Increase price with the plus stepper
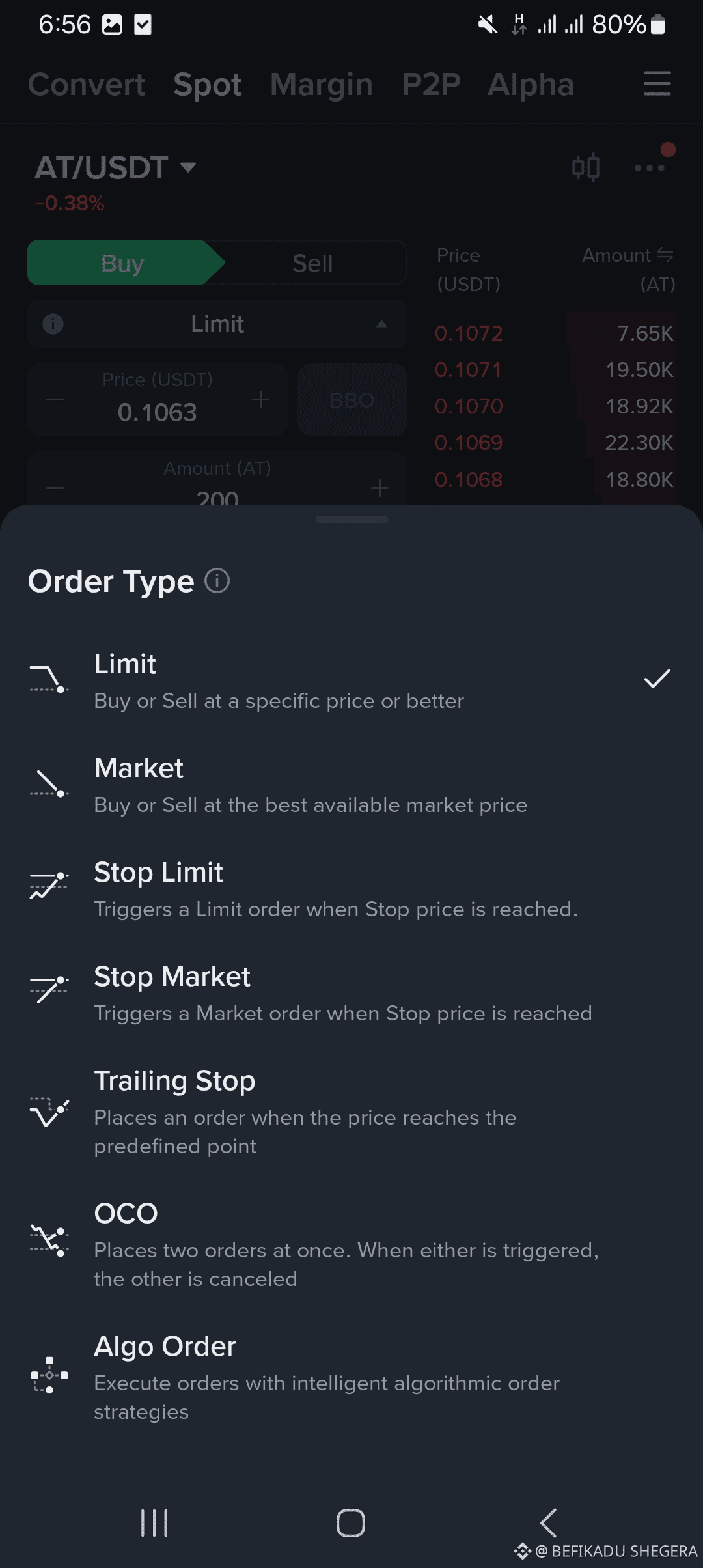The image size is (703, 1568). (260, 399)
